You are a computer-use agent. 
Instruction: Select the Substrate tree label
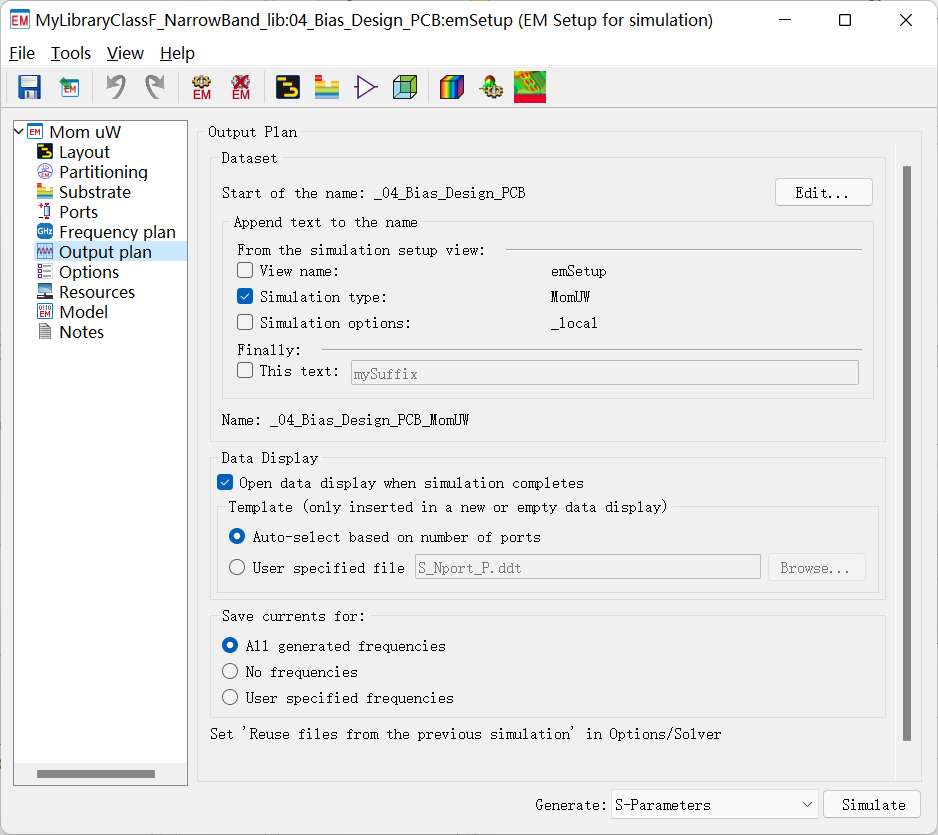point(95,192)
